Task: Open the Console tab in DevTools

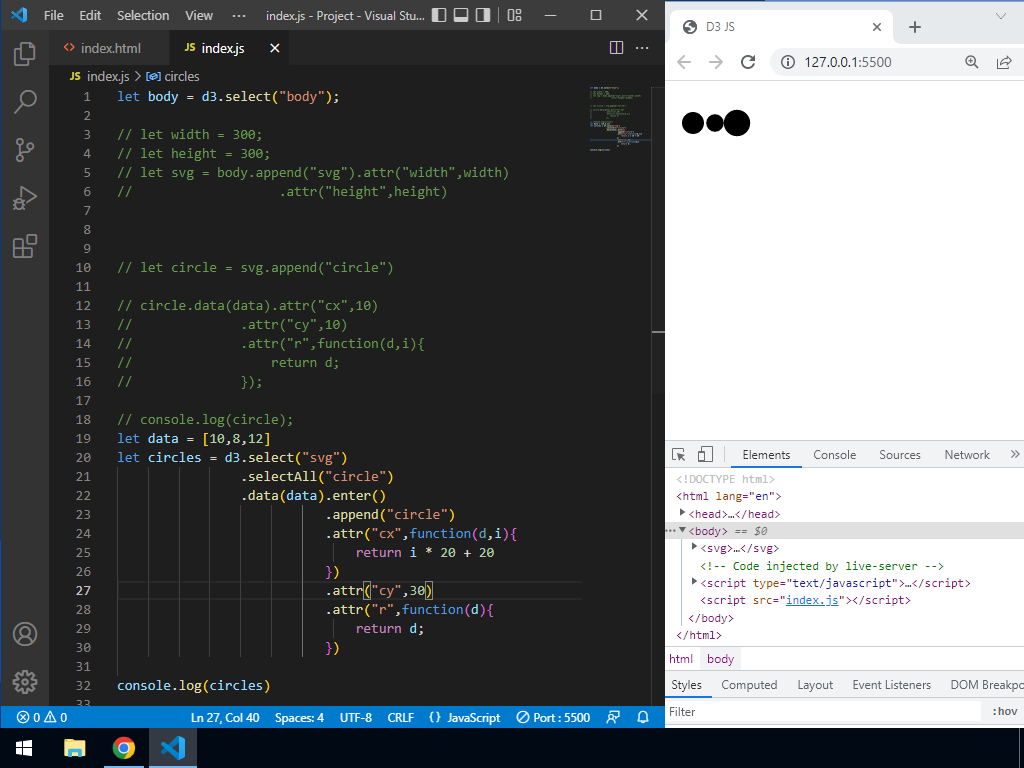Action: pos(834,455)
